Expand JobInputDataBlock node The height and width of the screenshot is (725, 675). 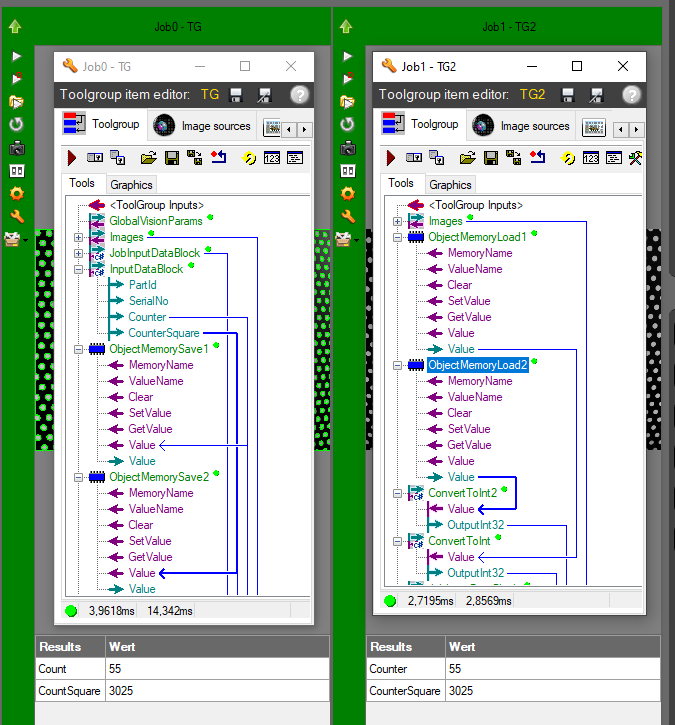point(79,253)
